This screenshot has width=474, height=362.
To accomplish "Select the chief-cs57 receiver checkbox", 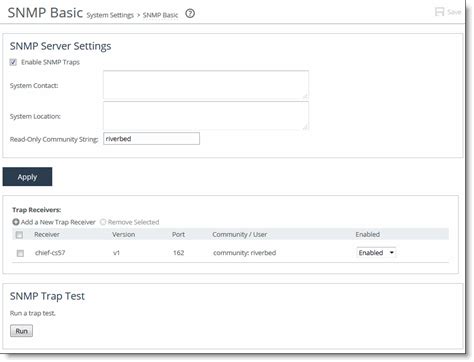I will [x=20, y=253].
